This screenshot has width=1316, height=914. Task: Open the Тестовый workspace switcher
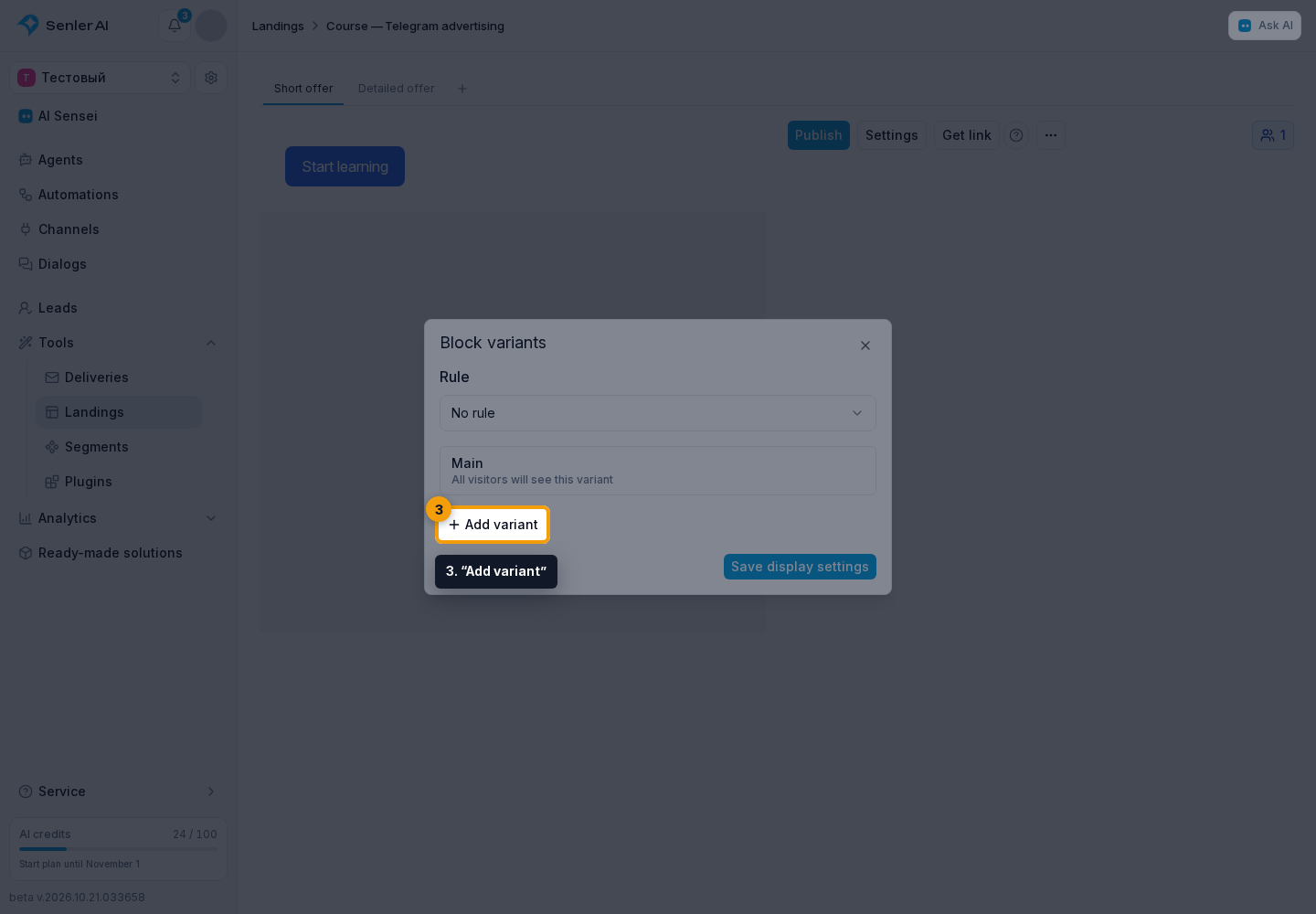click(100, 78)
